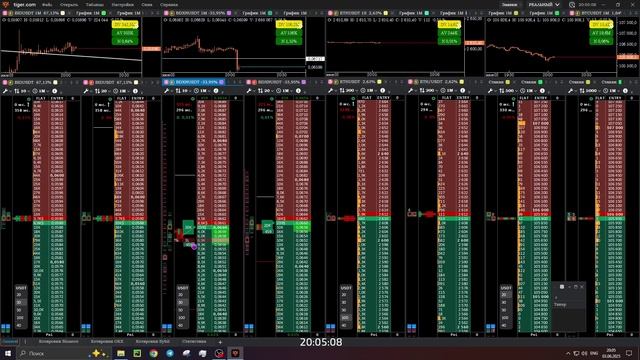Open Windows Start menu

coord(7,353)
